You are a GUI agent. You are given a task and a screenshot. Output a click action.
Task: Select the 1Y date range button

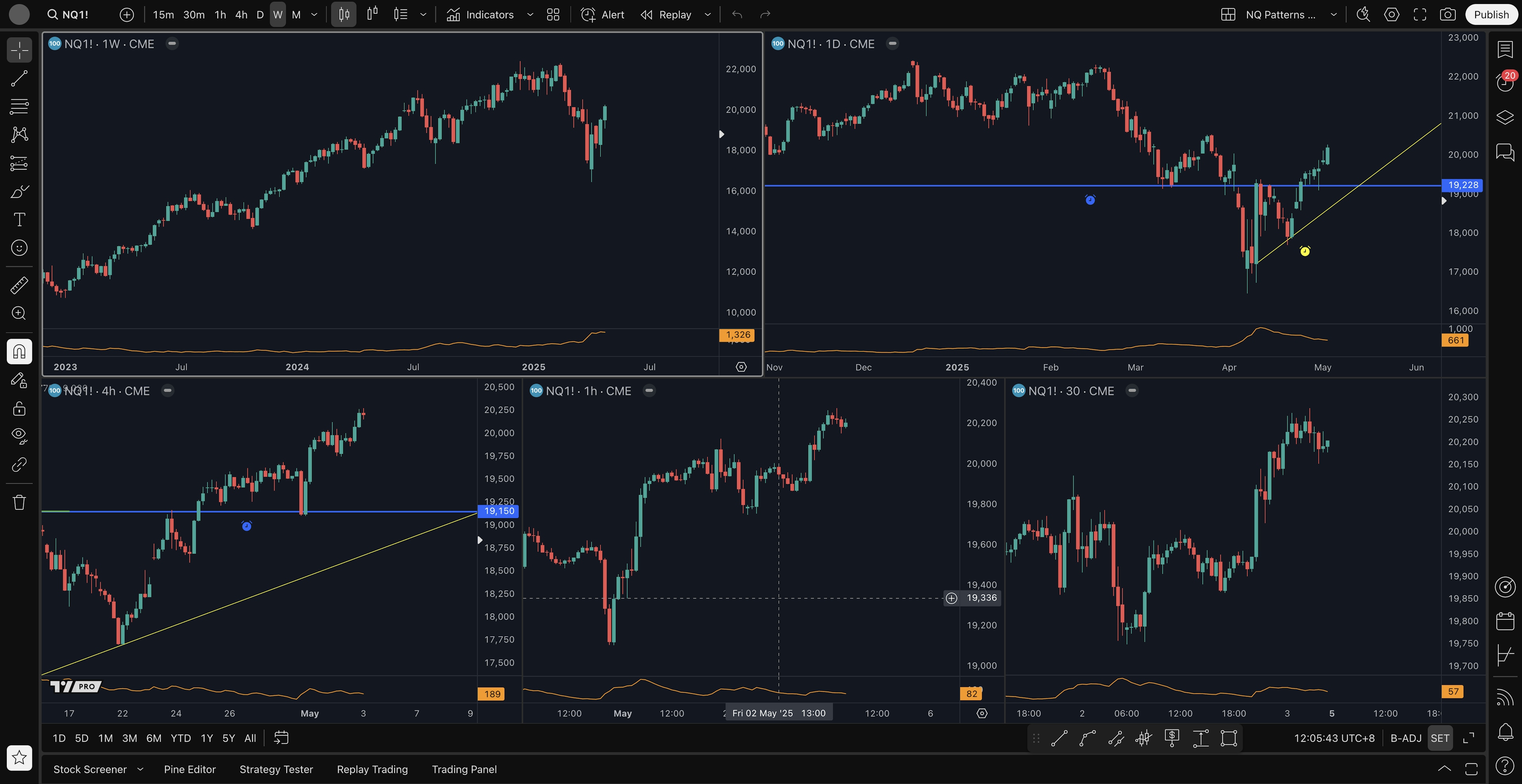pyautogui.click(x=206, y=738)
